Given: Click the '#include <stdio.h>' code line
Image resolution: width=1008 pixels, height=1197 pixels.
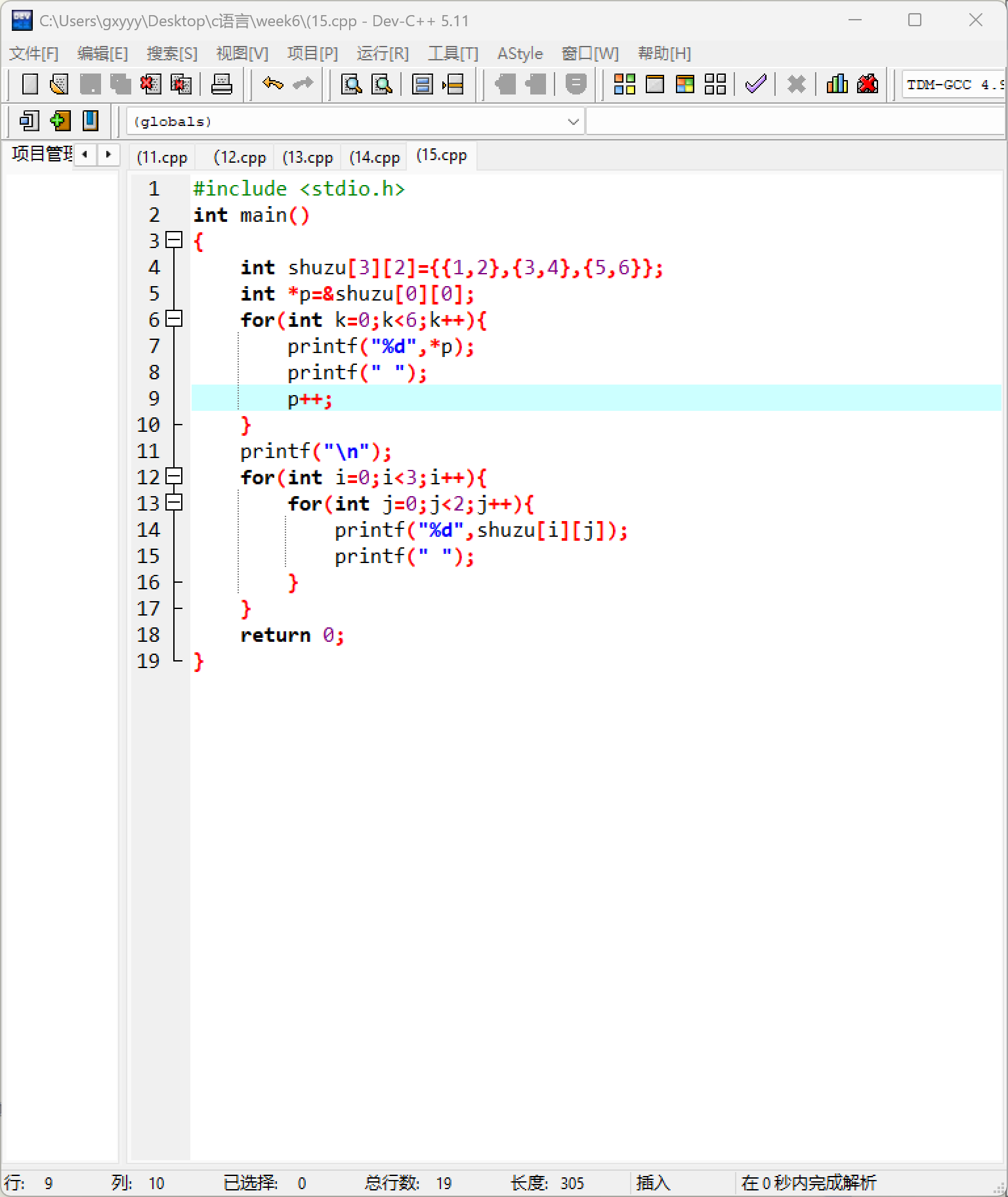Looking at the screenshot, I should tap(299, 188).
